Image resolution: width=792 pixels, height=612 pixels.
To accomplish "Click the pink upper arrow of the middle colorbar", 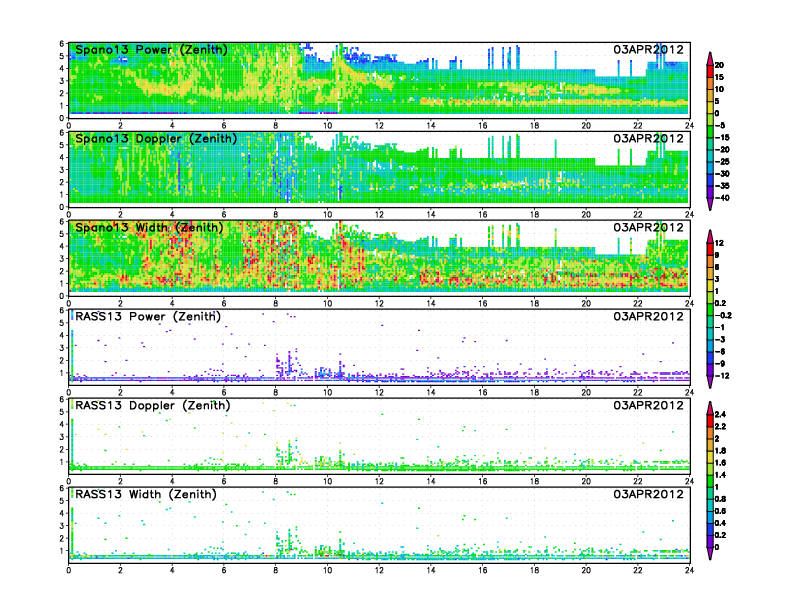I will pyautogui.click(x=710, y=235).
